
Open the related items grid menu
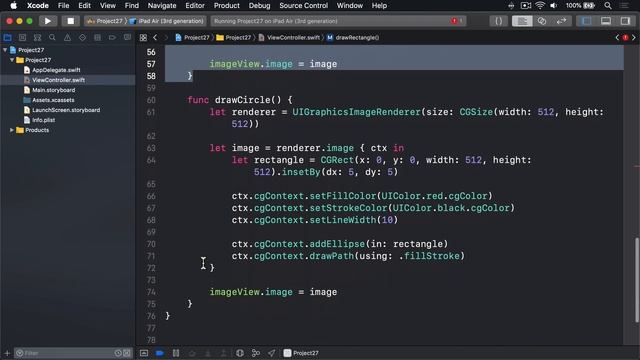point(143,38)
